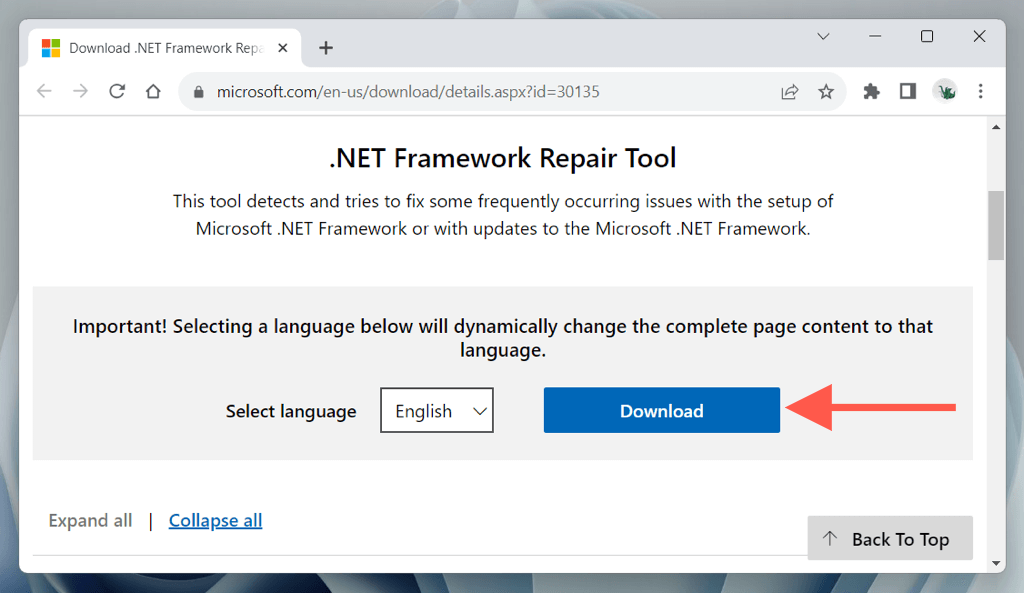Bookmark this page with the star icon
Image resolution: width=1024 pixels, height=593 pixels.
point(826,92)
